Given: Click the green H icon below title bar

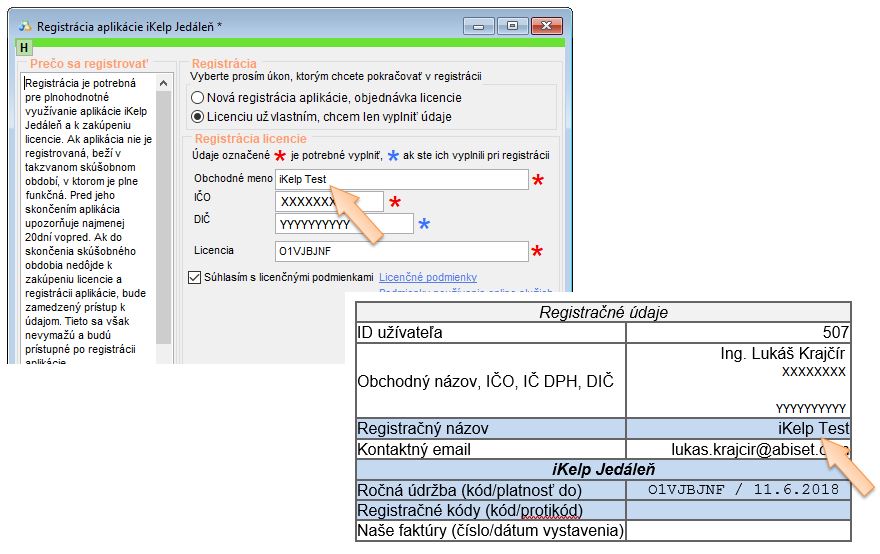Looking at the screenshot, I should [24, 48].
